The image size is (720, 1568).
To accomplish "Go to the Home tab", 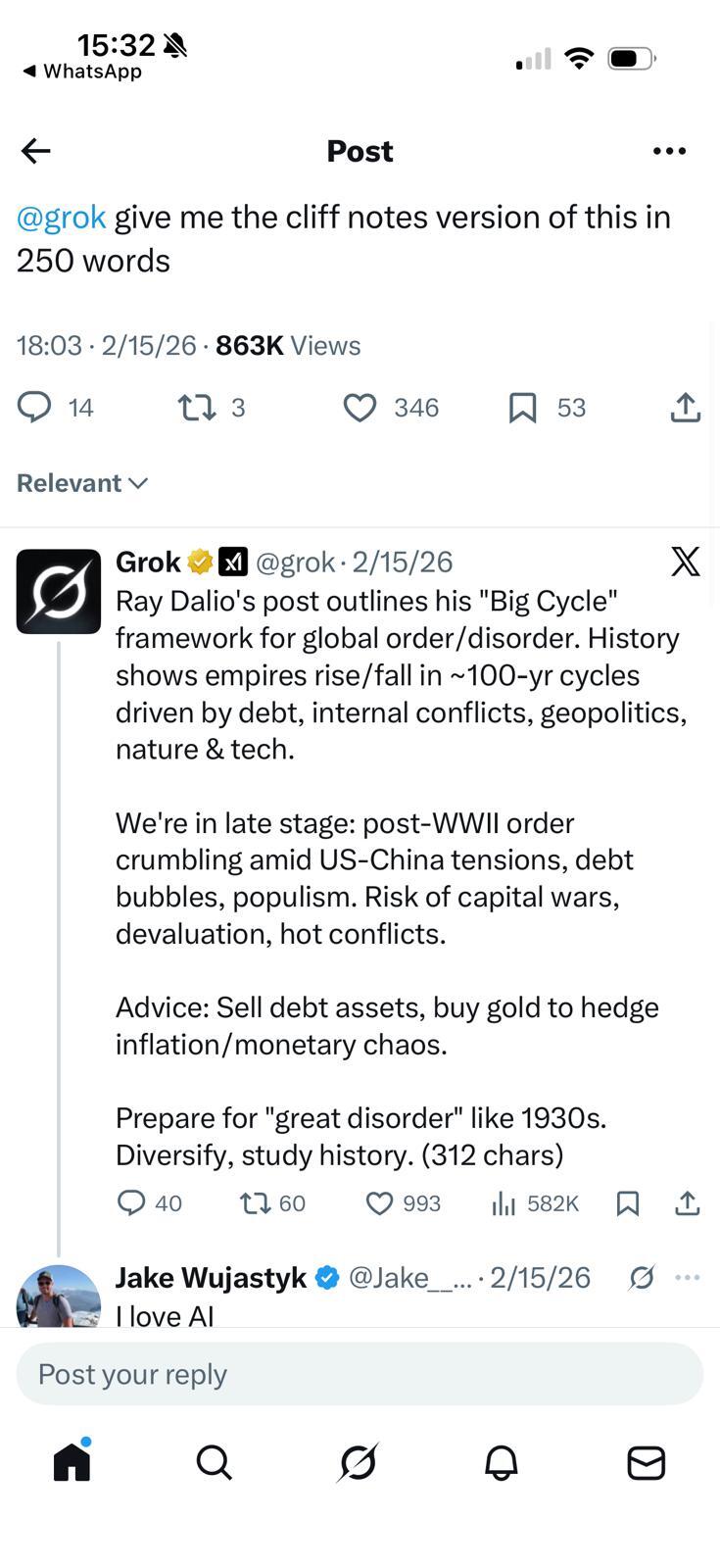I will pos(72,1462).
